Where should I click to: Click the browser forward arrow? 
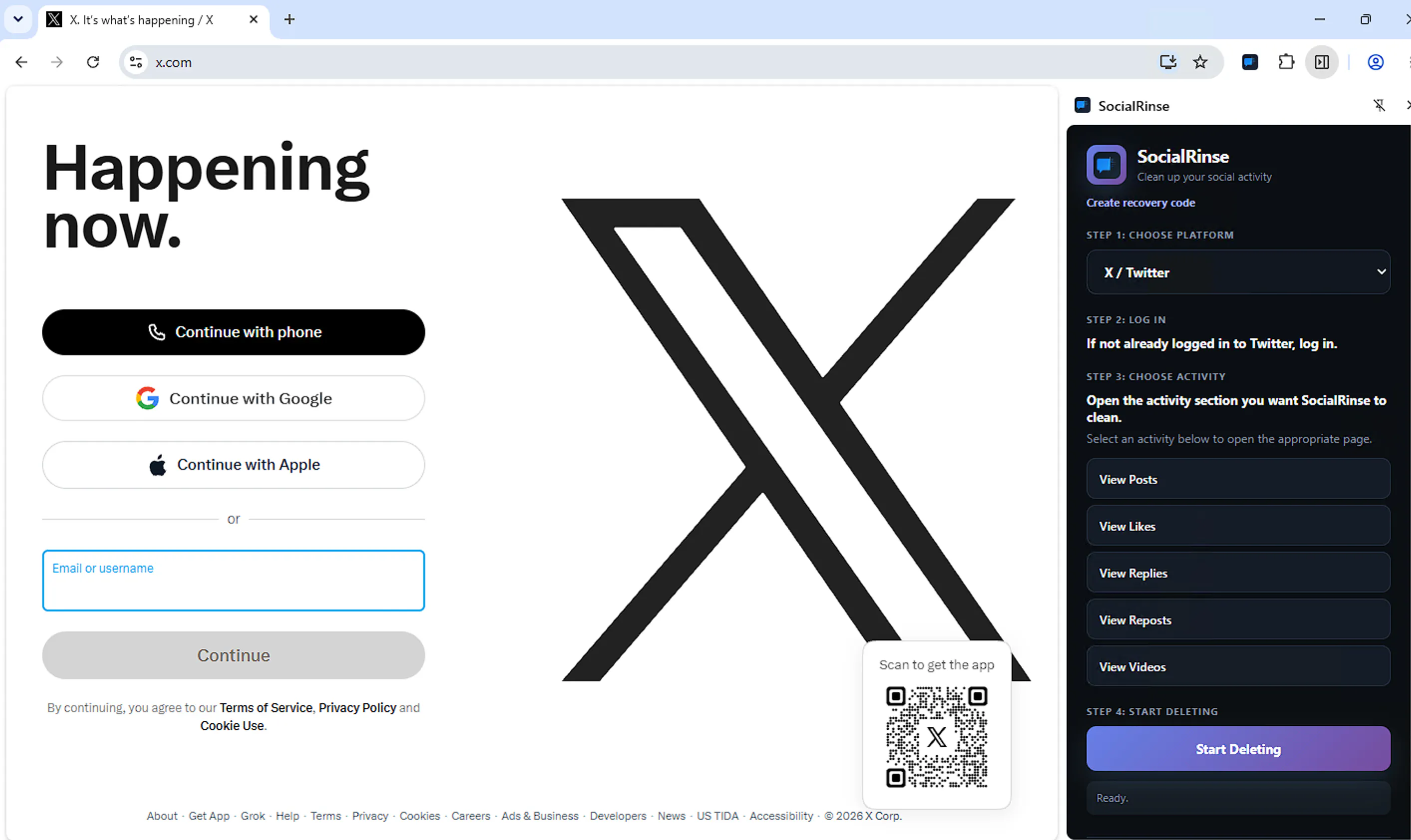tap(56, 62)
